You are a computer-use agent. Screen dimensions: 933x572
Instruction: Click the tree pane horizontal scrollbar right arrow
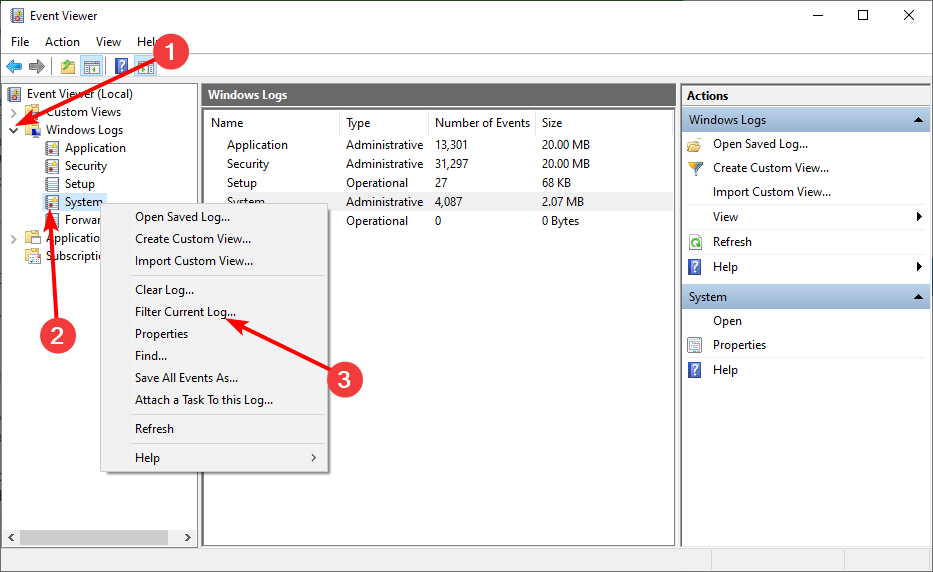[x=188, y=538]
